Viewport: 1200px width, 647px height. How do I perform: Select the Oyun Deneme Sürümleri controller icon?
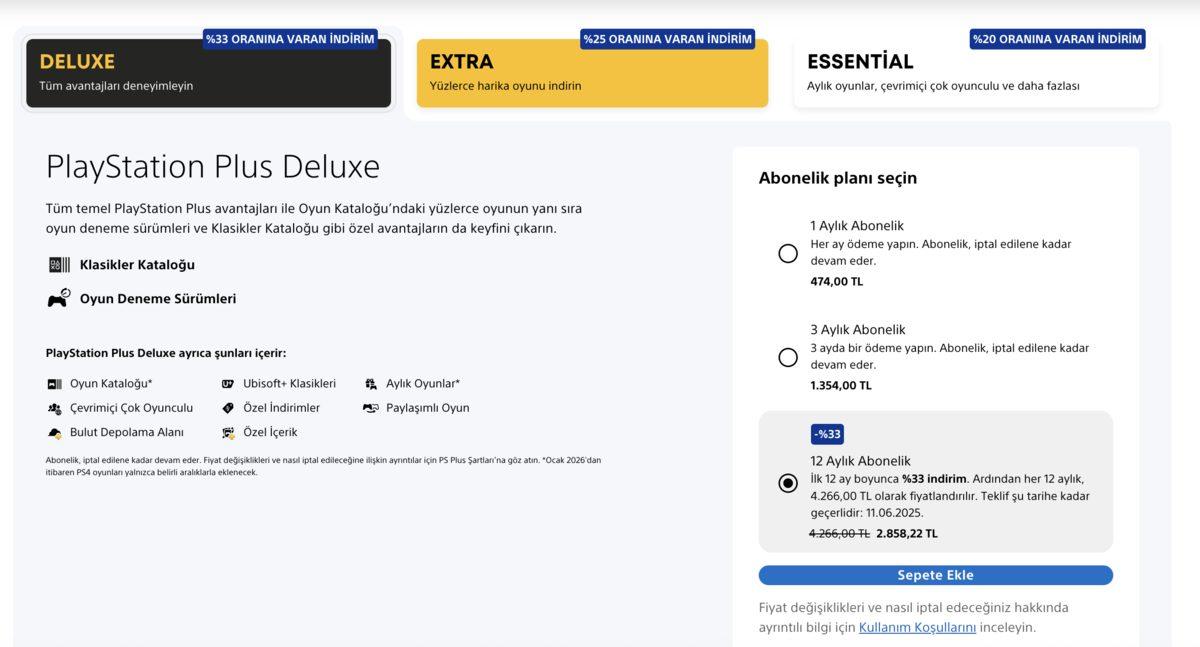59,297
